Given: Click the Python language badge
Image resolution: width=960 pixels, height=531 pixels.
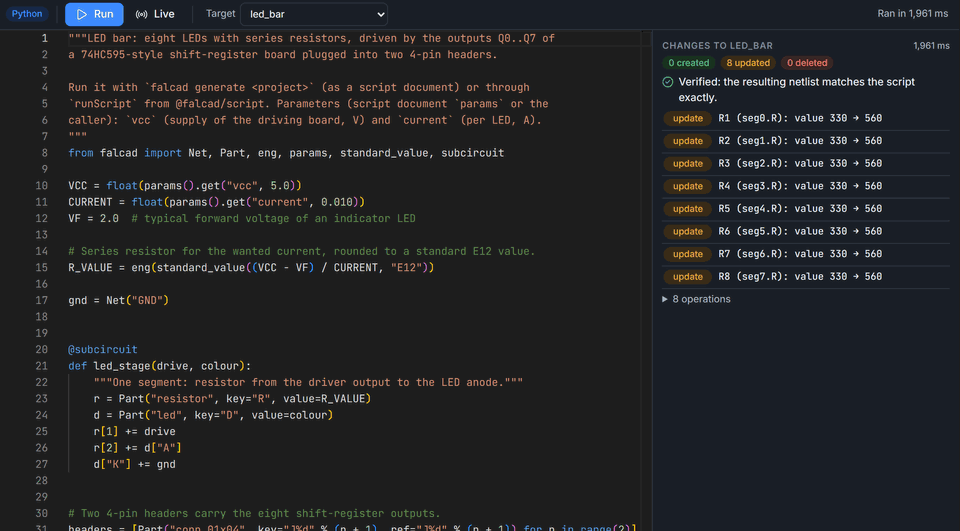Looking at the screenshot, I should click(27, 14).
